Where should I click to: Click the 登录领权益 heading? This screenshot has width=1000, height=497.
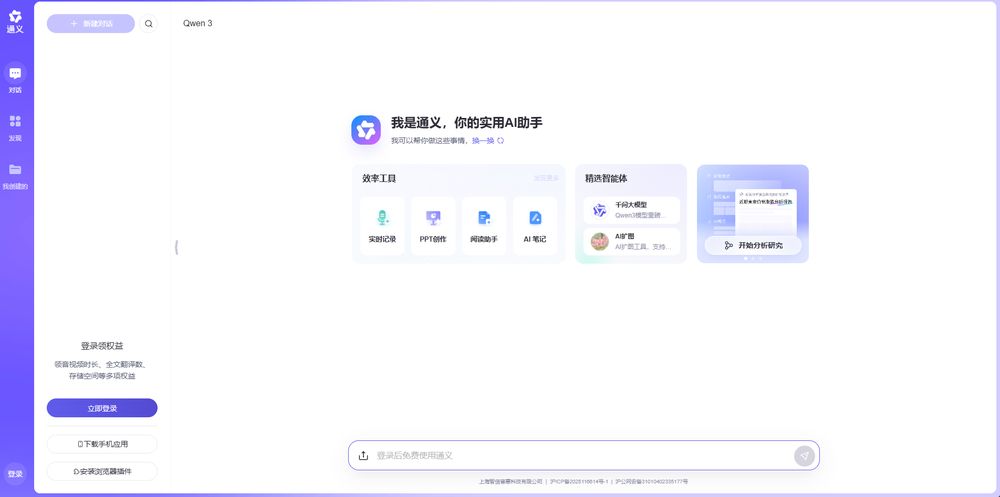coord(102,346)
